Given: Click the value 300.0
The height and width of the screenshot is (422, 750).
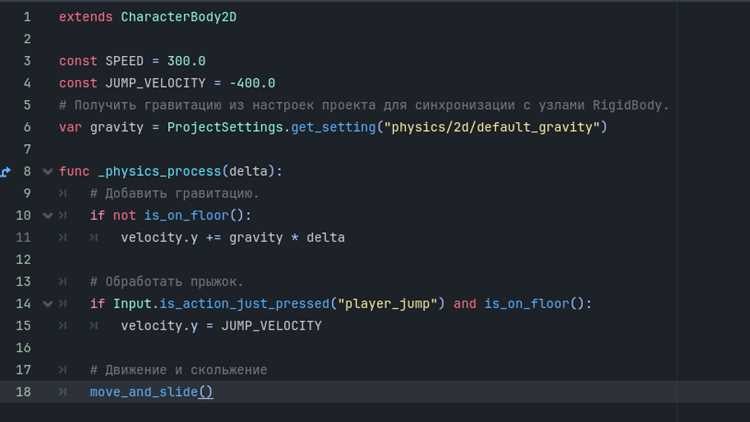Looking at the screenshot, I should (186, 61).
